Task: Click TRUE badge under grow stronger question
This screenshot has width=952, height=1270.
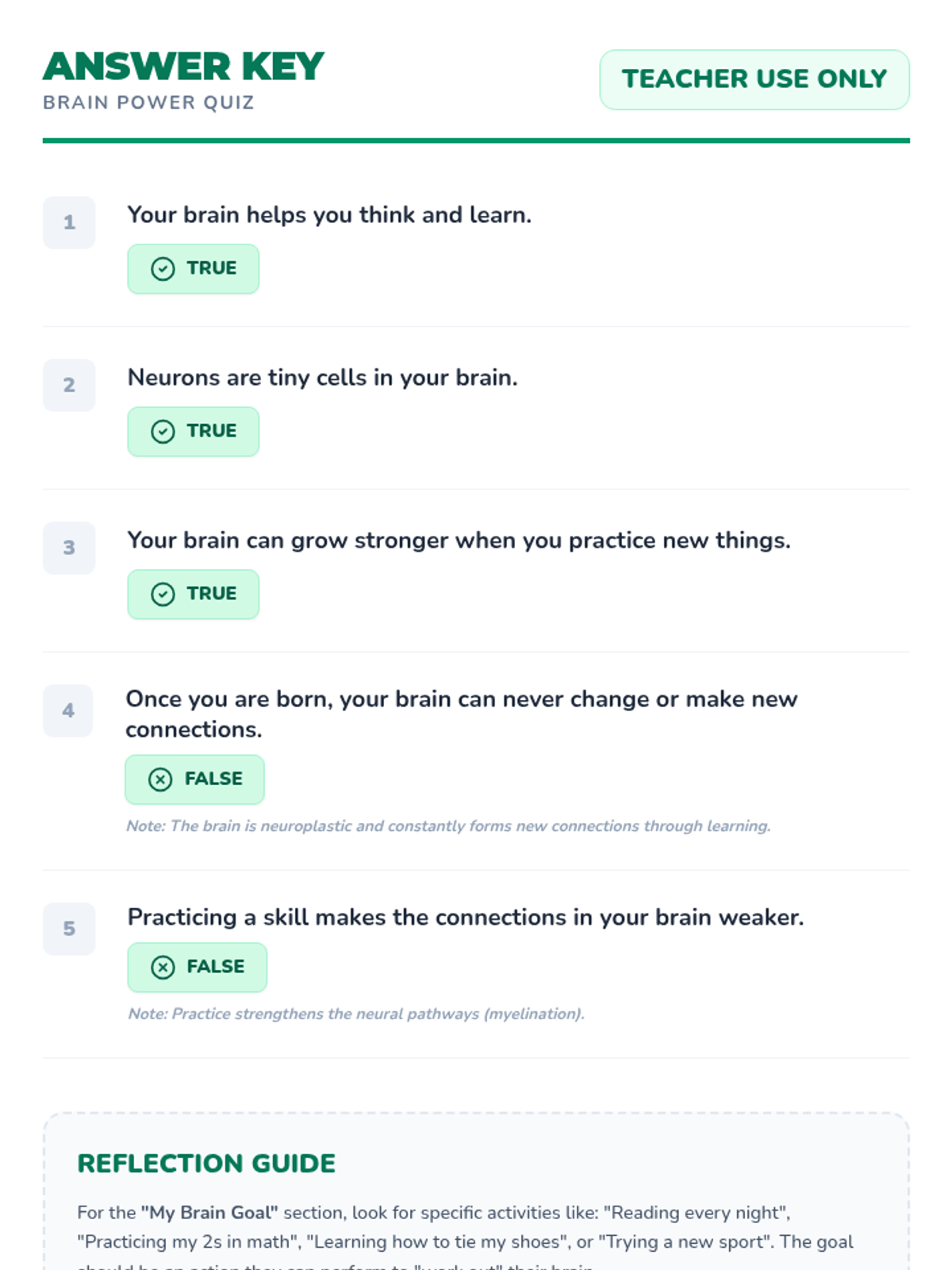Action: tap(194, 595)
